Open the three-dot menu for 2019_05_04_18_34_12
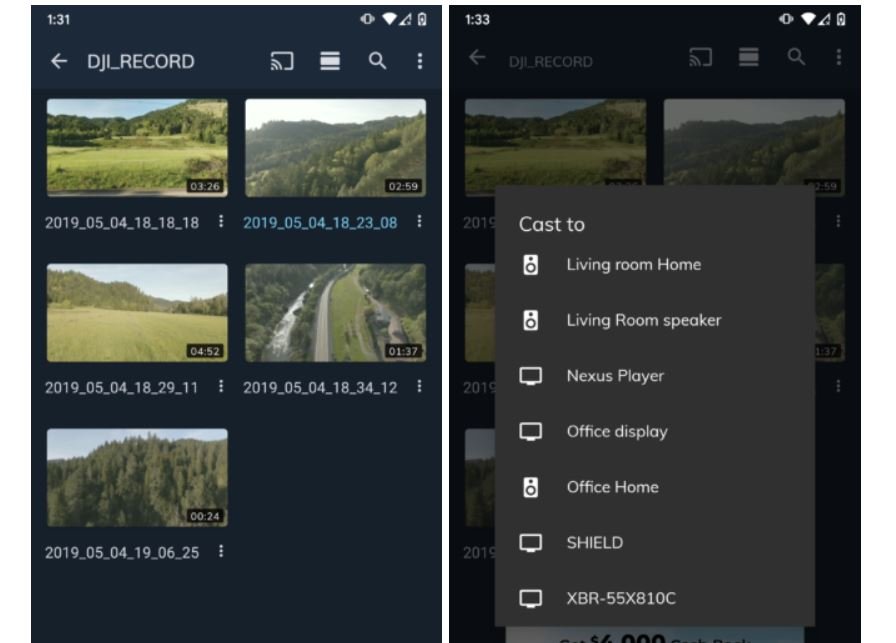 [419, 387]
